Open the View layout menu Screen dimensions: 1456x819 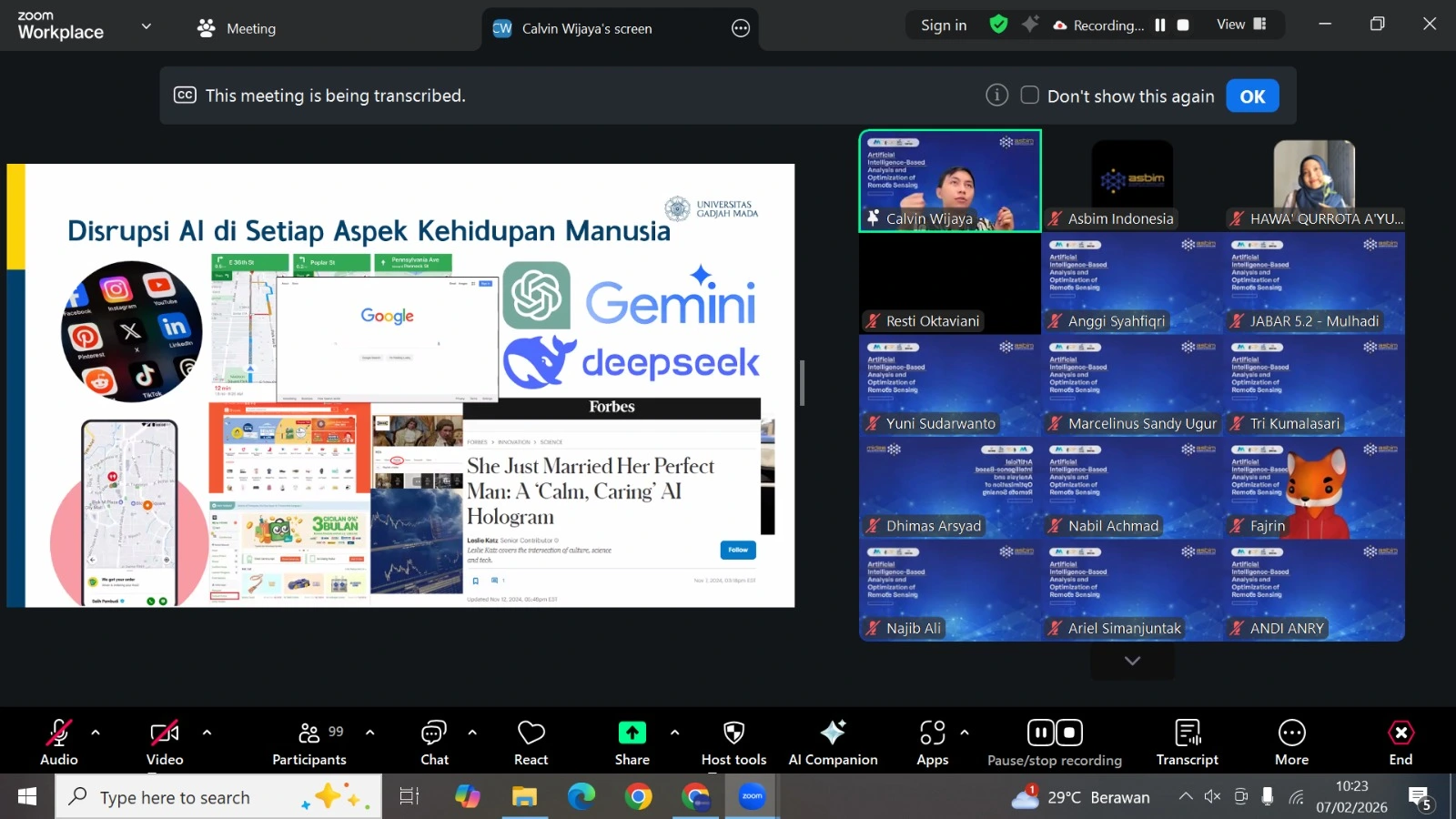click(x=1241, y=25)
